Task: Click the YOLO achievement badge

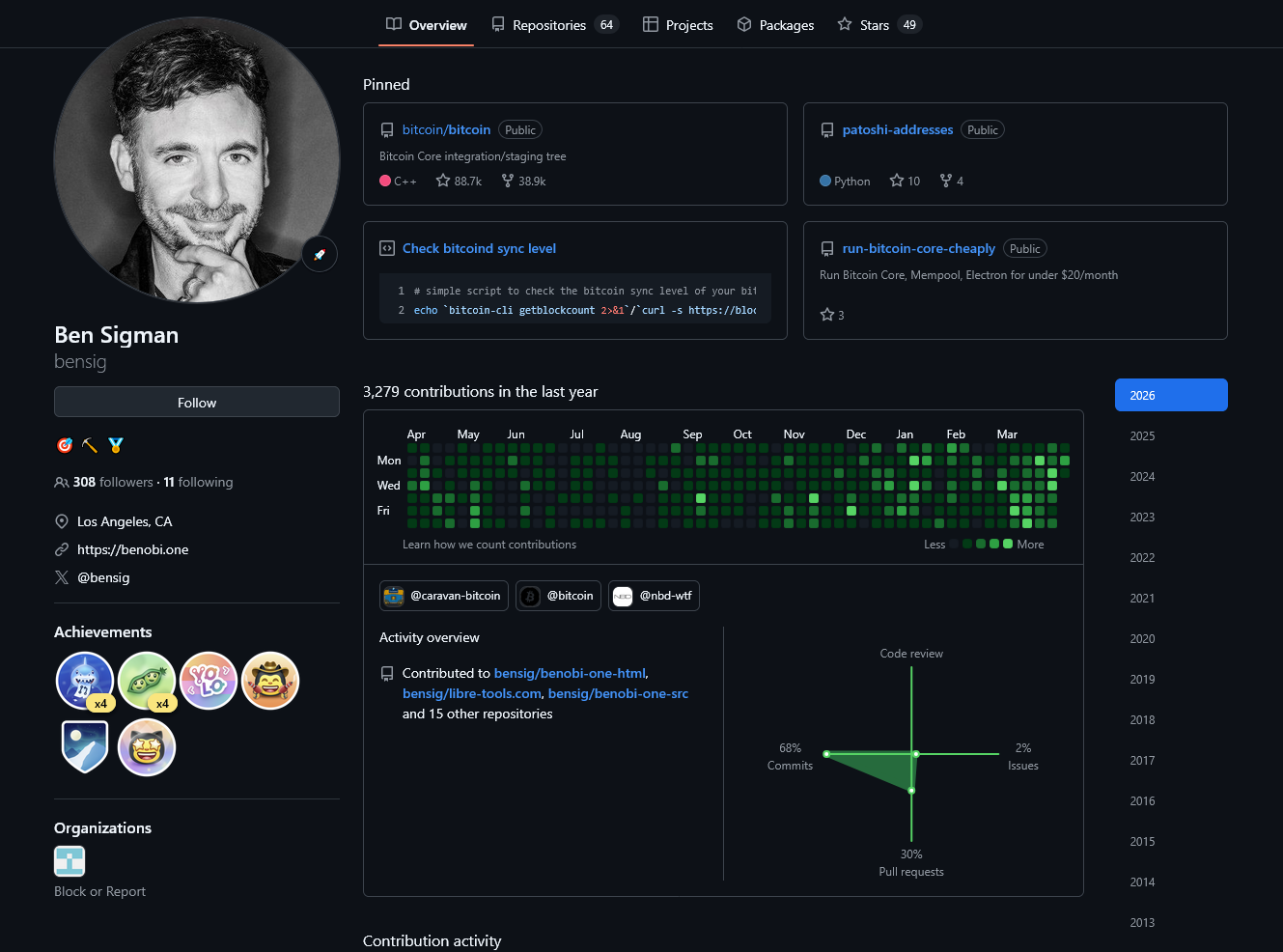Action: [x=209, y=681]
